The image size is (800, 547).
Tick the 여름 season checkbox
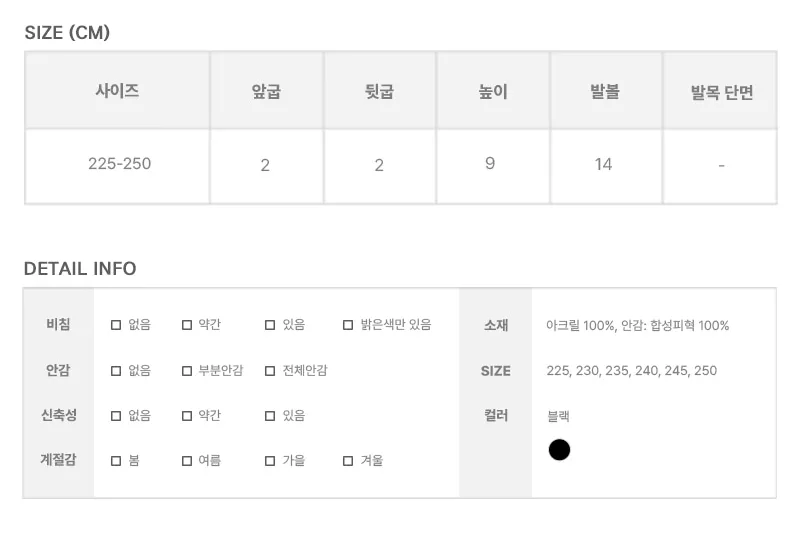[187, 461]
